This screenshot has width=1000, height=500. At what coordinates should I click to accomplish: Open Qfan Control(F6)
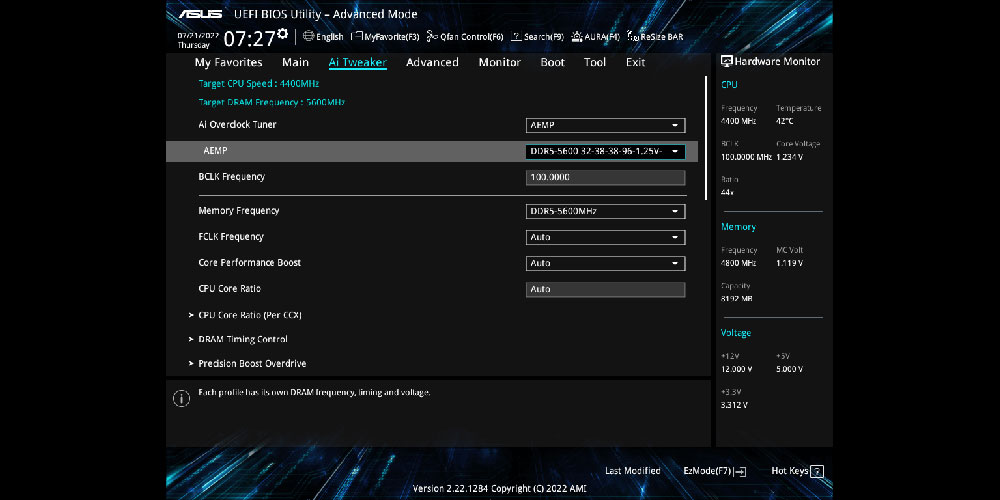tap(465, 37)
